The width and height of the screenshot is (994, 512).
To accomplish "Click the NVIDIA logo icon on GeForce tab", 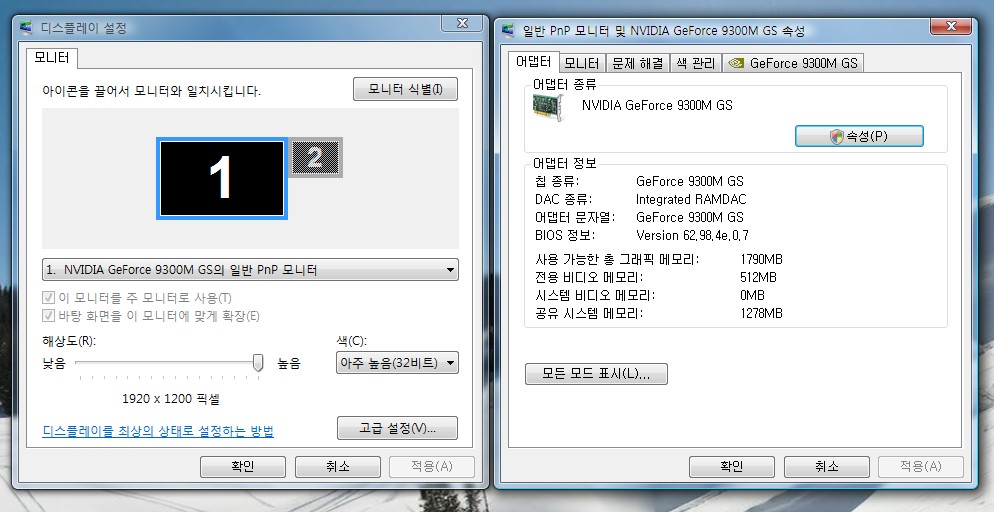I will click(x=736, y=63).
